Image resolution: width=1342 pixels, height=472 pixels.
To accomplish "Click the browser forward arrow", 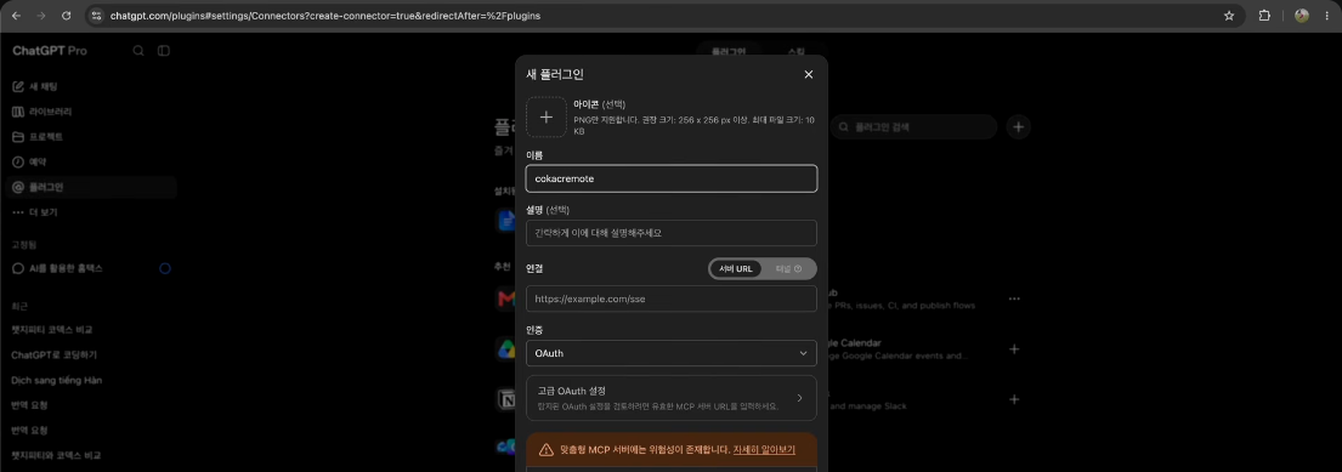I will (x=41, y=16).
